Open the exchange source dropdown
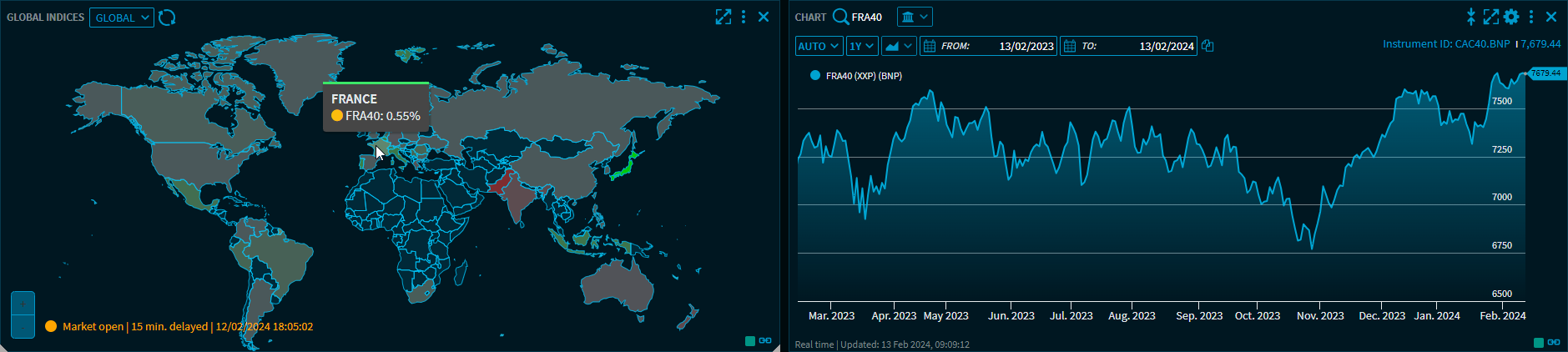The height and width of the screenshot is (352, 1568). (x=915, y=17)
